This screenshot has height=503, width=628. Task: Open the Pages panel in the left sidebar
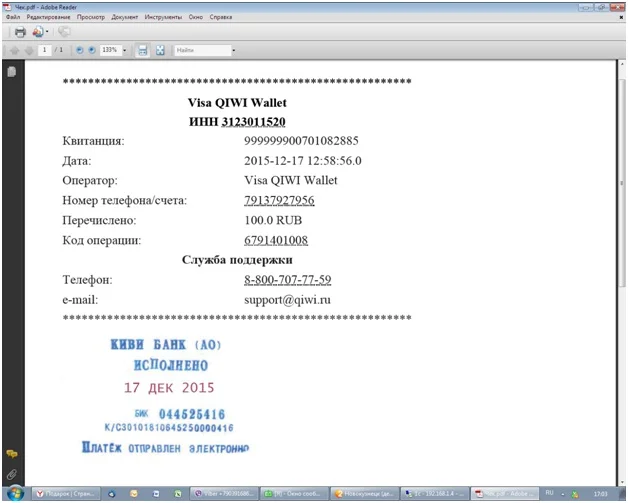[12, 72]
